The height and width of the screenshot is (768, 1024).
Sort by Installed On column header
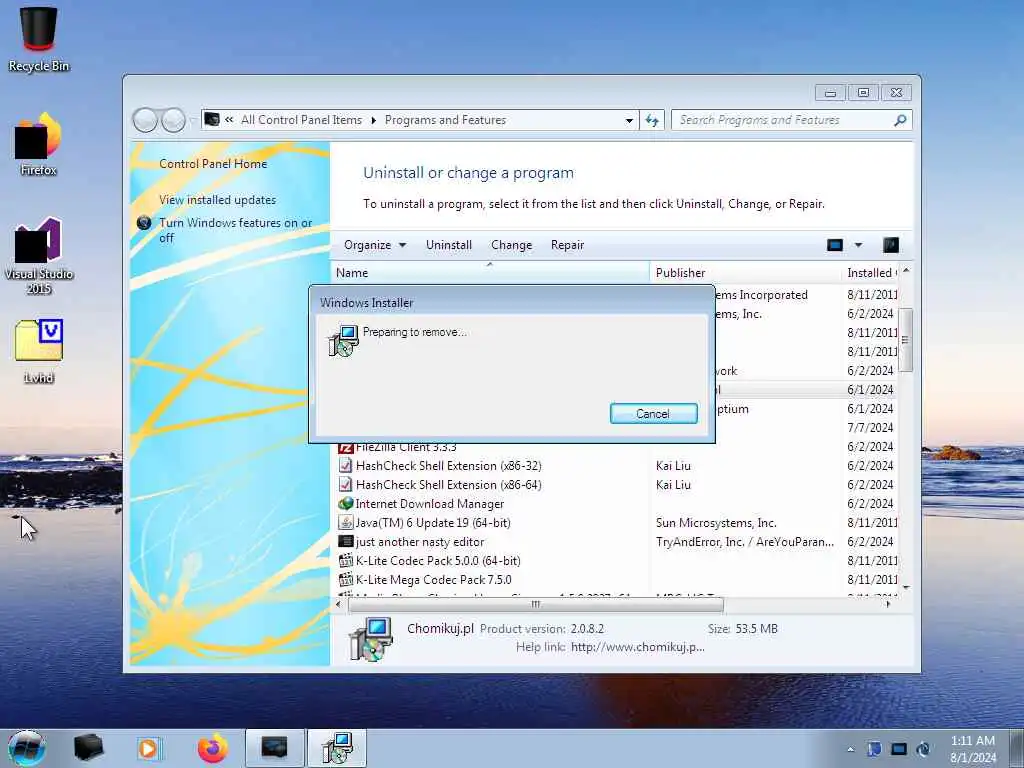pyautogui.click(x=871, y=272)
